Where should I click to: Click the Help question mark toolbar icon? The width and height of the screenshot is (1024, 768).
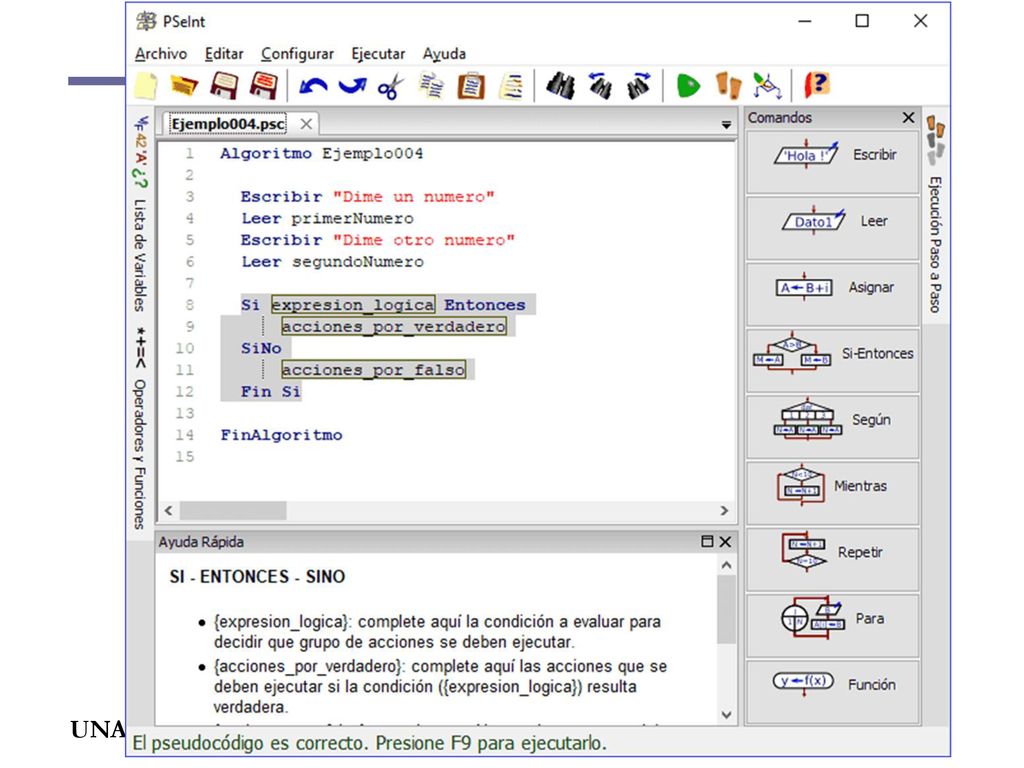pyautogui.click(x=816, y=85)
